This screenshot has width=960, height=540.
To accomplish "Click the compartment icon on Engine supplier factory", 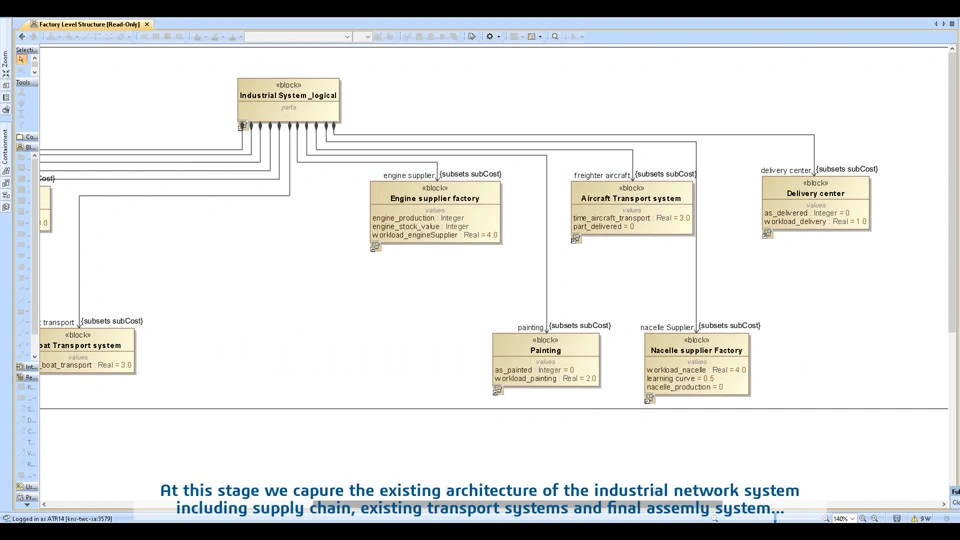I will coord(375,247).
